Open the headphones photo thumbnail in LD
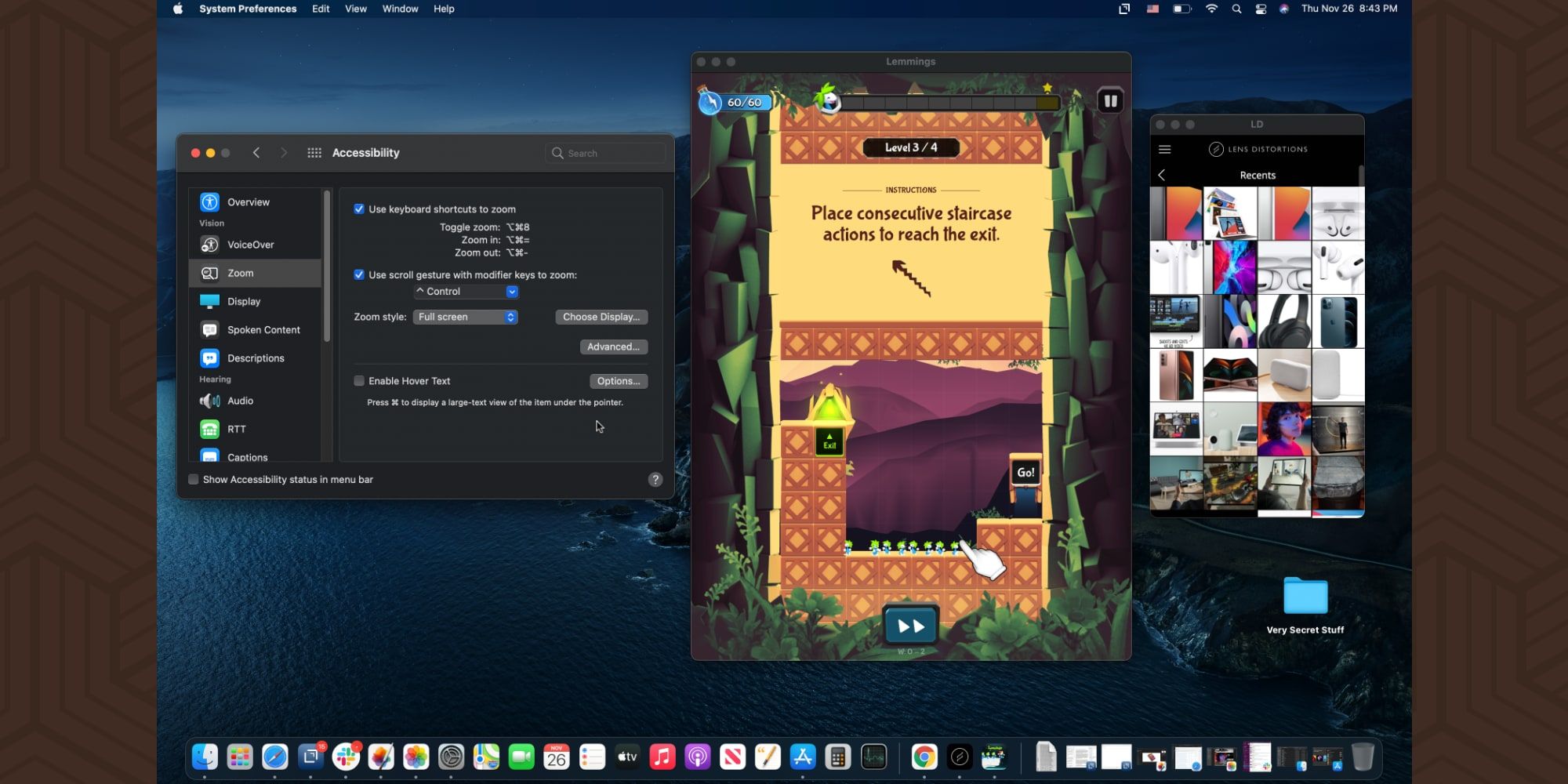 click(x=1284, y=321)
